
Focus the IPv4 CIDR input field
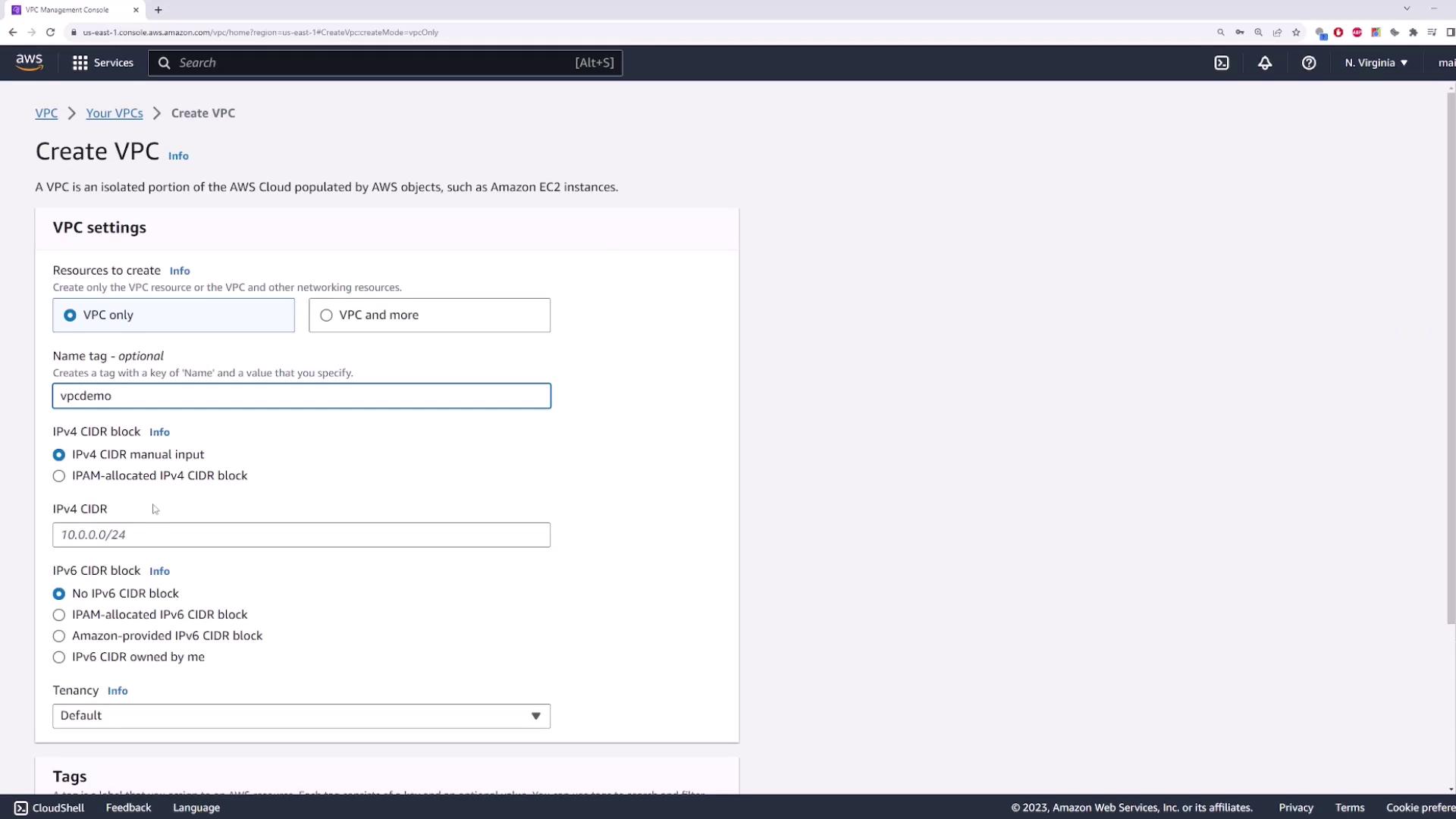tap(301, 535)
